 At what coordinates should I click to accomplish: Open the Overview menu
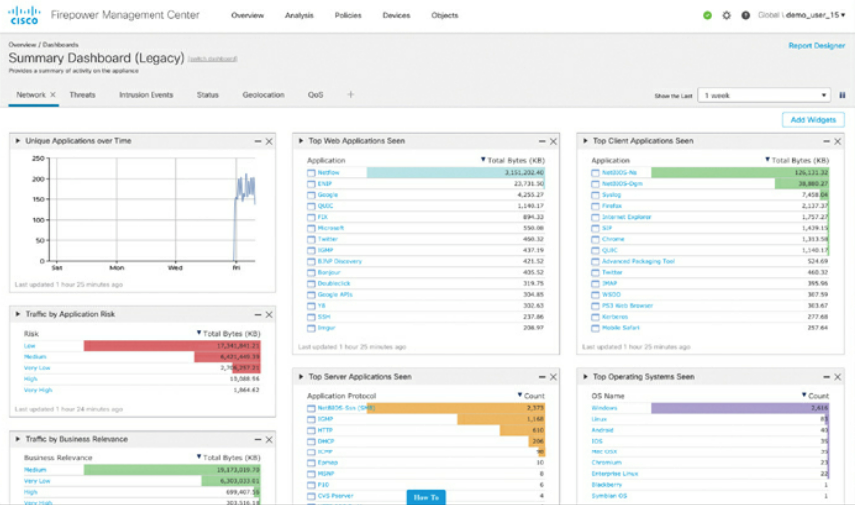[x=248, y=15]
